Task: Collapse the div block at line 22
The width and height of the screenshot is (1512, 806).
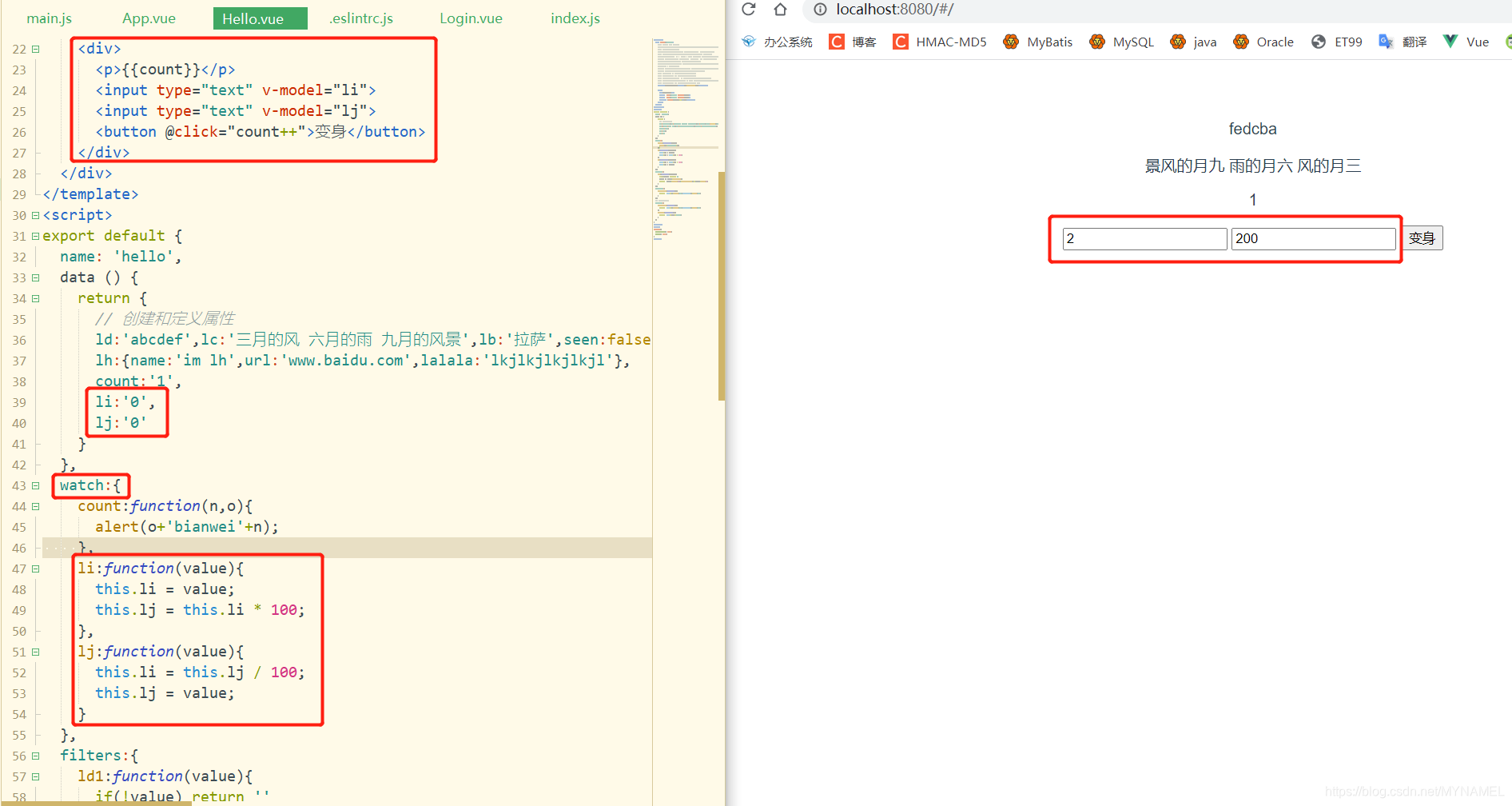Action: point(35,49)
